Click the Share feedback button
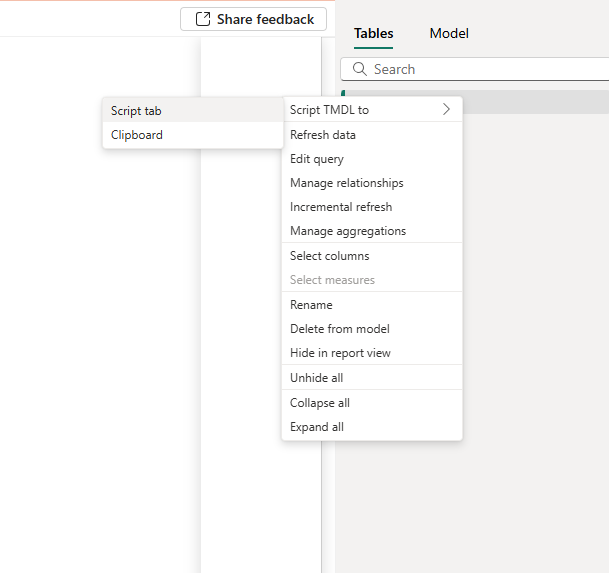The height and width of the screenshot is (573, 609). (253, 19)
